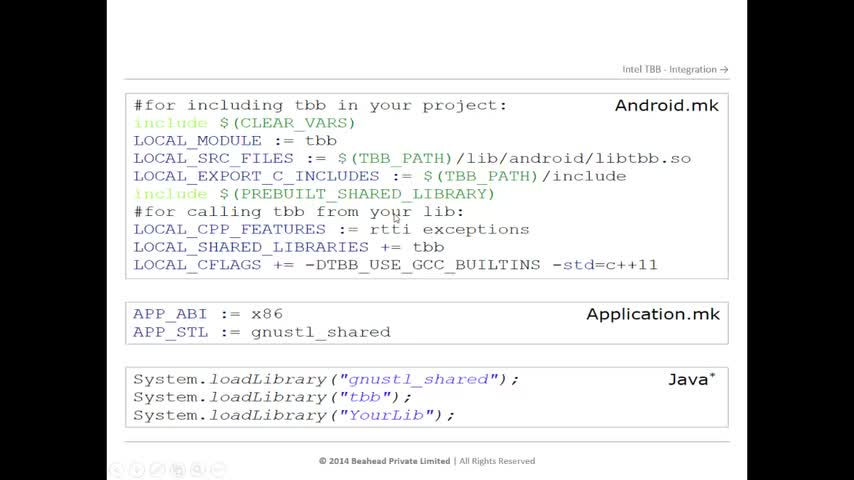
Task: Click the 'Java*' label
Action: pos(692,379)
